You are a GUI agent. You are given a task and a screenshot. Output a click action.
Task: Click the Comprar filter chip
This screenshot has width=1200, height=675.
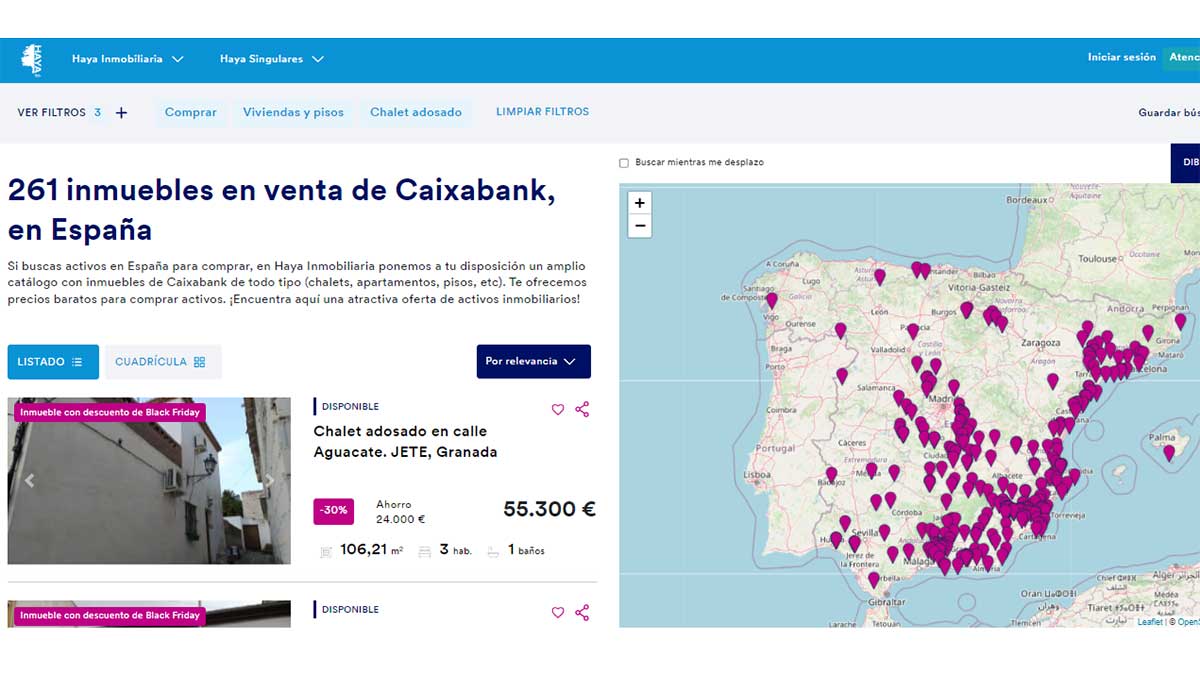coord(190,113)
